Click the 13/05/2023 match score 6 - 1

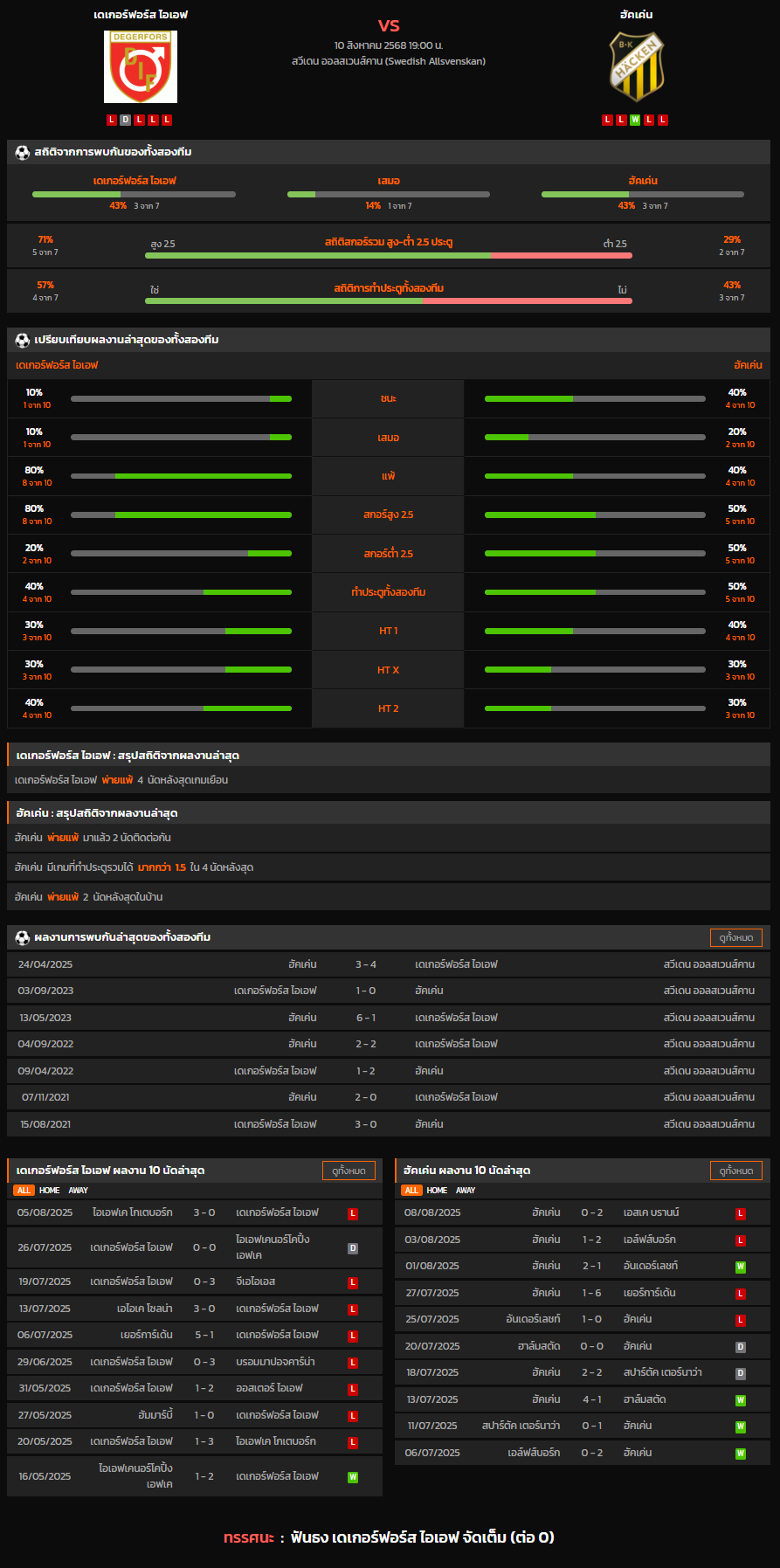pos(366,1018)
